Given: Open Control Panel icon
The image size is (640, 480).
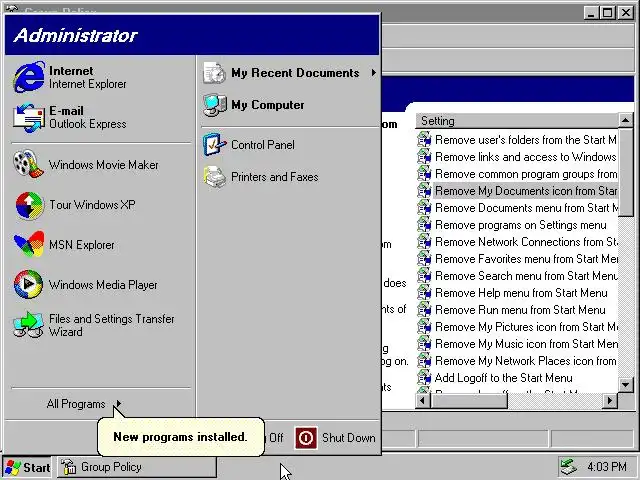Looking at the screenshot, I should pyautogui.click(x=214, y=145).
